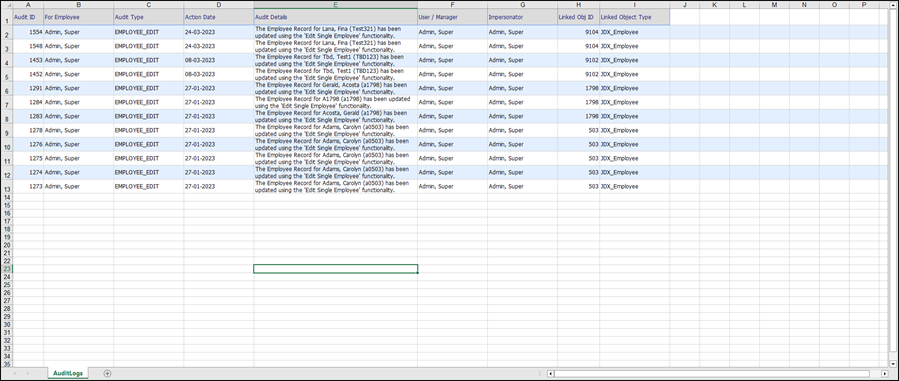Click previous sheet navigation arrow
This screenshot has width=899, height=381.
pos(14,374)
